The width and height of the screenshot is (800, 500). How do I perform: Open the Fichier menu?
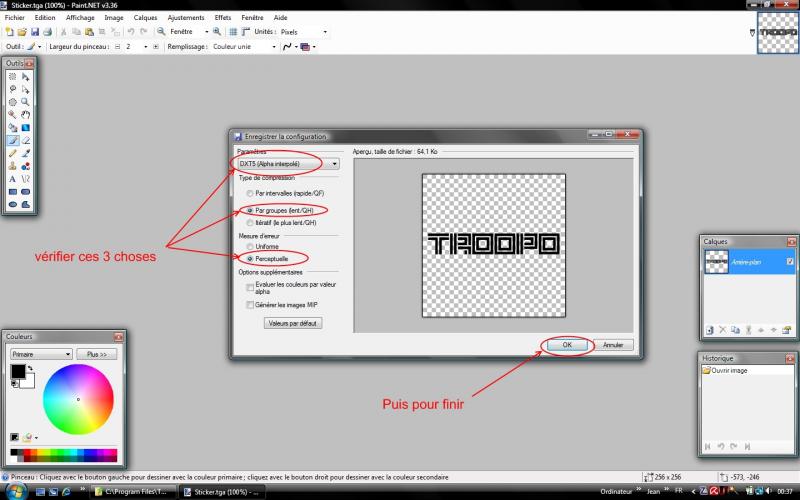coord(14,17)
